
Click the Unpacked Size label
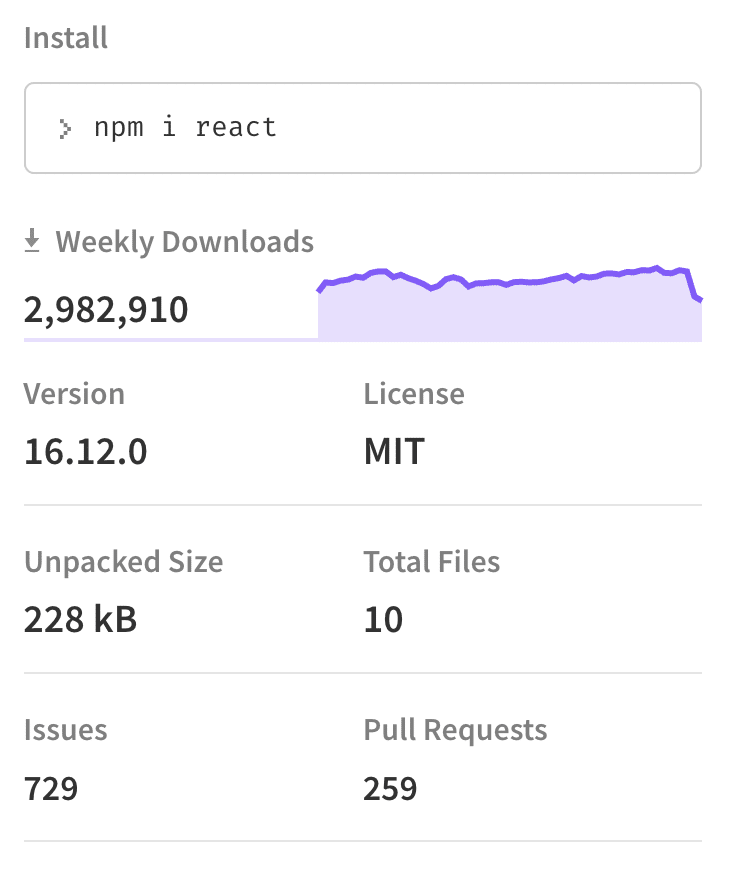click(123, 562)
